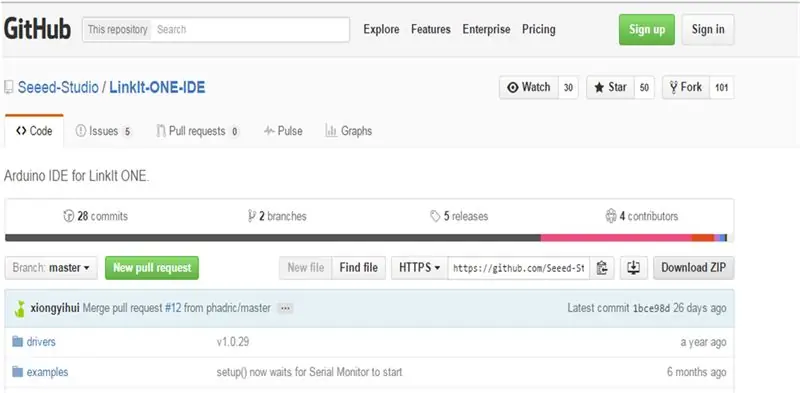
Task: Click the xiongyihui author link
Action: coord(55,308)
